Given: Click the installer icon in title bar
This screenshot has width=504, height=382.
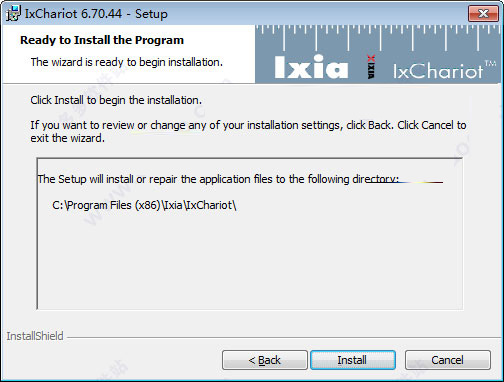Looking at the screenshot, I should click(13, 14).
